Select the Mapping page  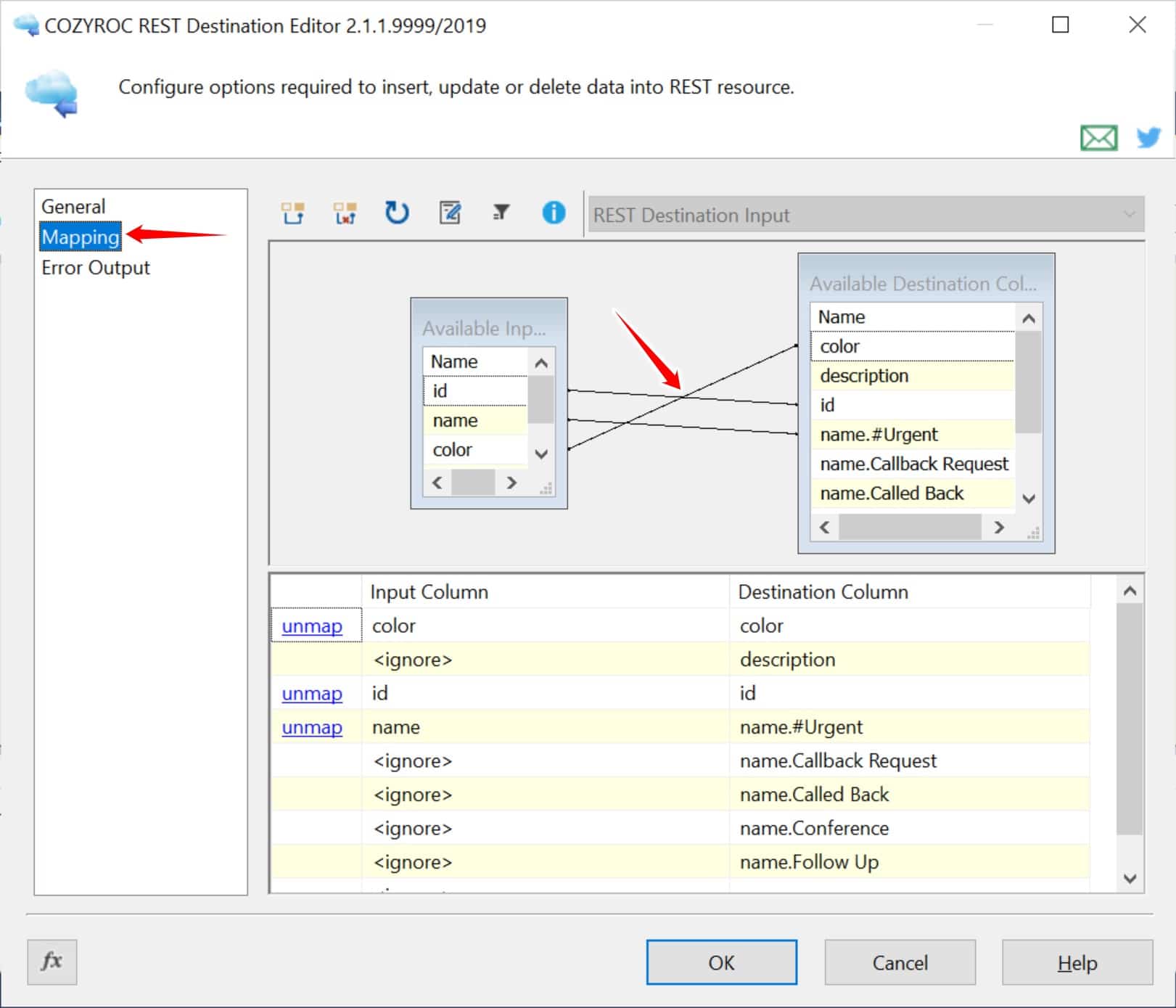click(81, 237)
